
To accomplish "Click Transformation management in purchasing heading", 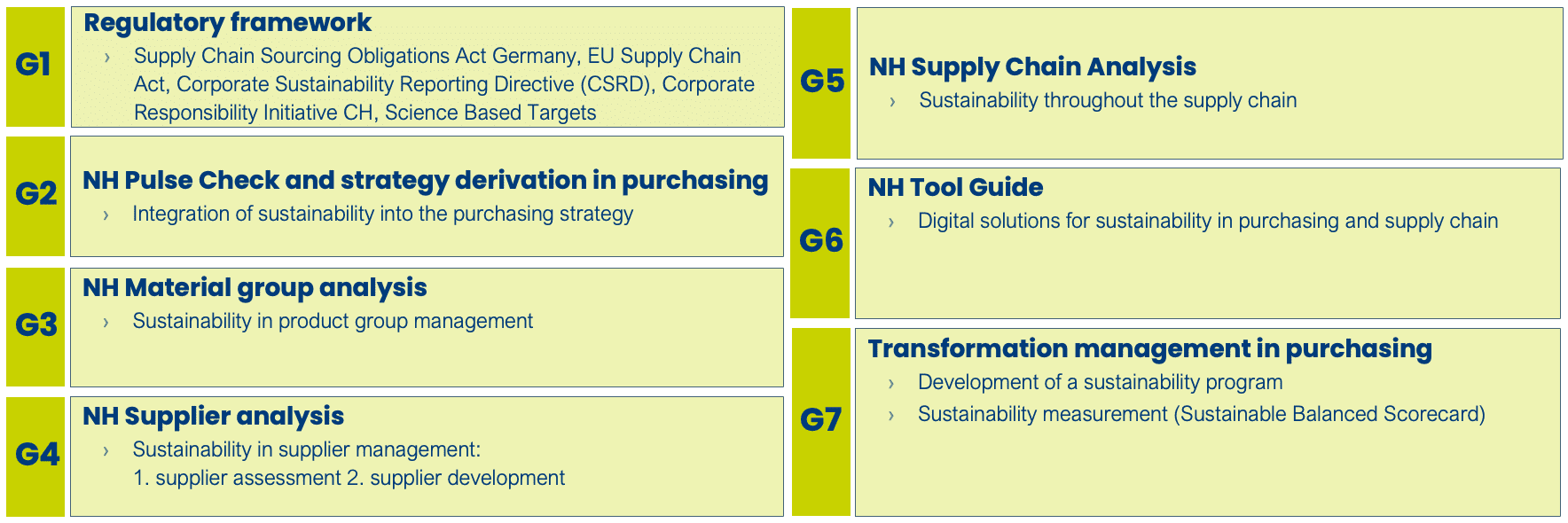I will [1149, 349].
